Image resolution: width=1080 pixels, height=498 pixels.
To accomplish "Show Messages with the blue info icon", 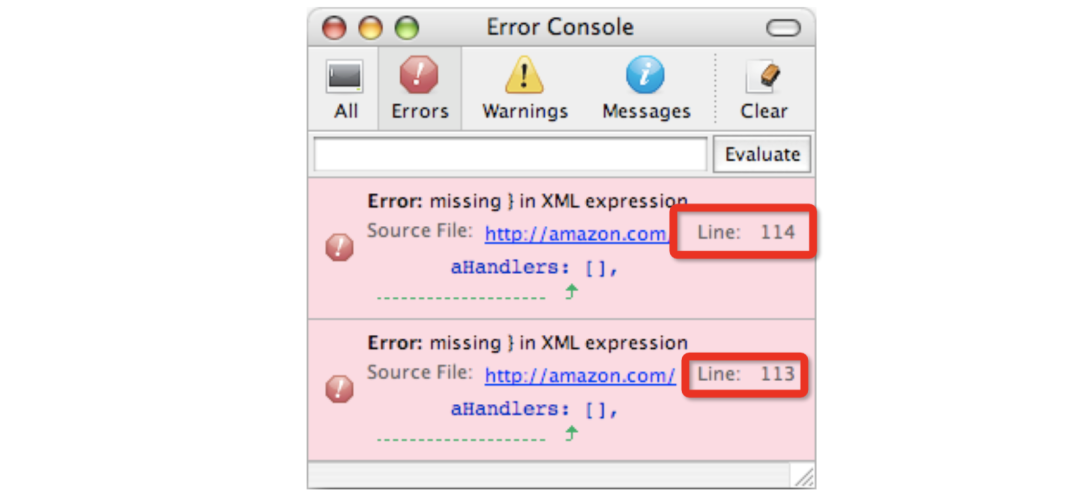I will 645,74.
